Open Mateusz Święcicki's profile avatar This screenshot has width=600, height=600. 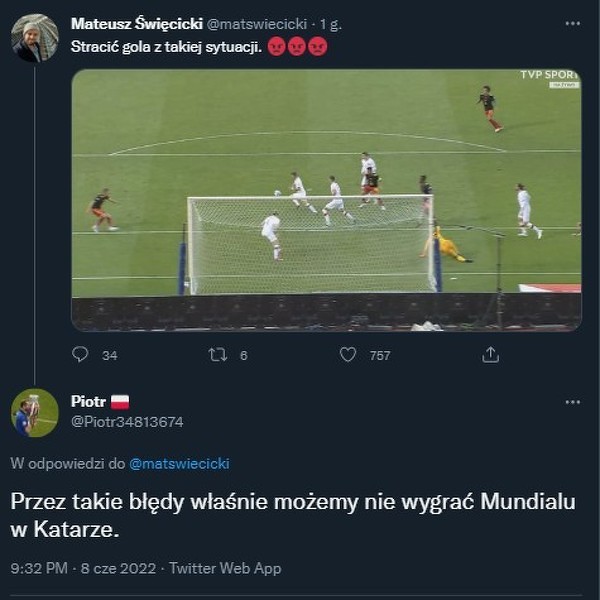(34, 38)
